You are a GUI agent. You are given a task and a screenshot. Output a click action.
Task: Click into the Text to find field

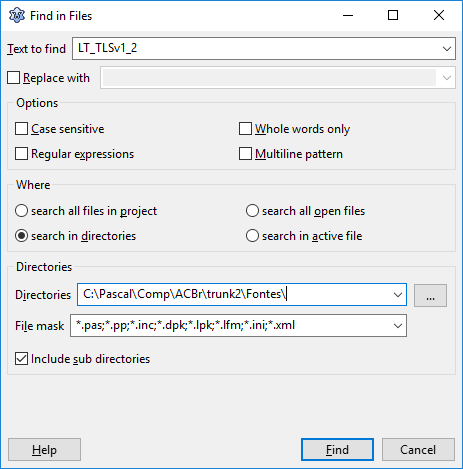[x=256, y=49]
